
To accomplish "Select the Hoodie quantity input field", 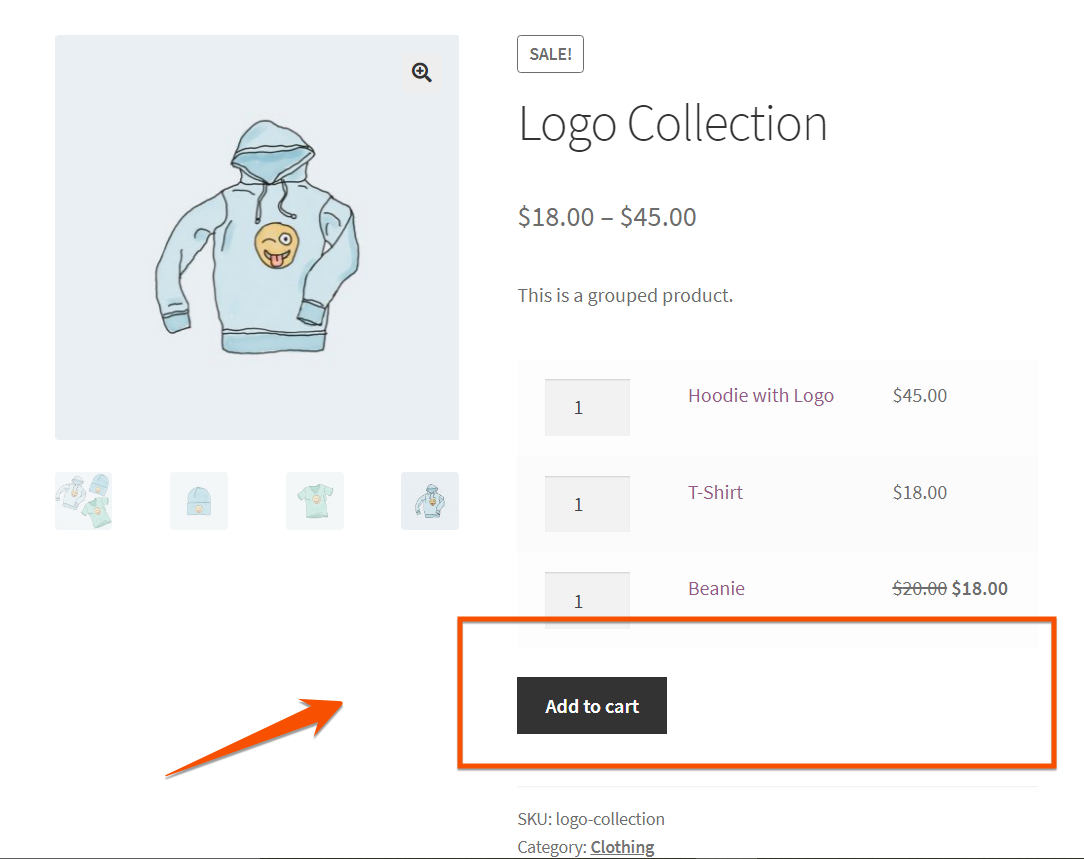I will pos(587,406).
